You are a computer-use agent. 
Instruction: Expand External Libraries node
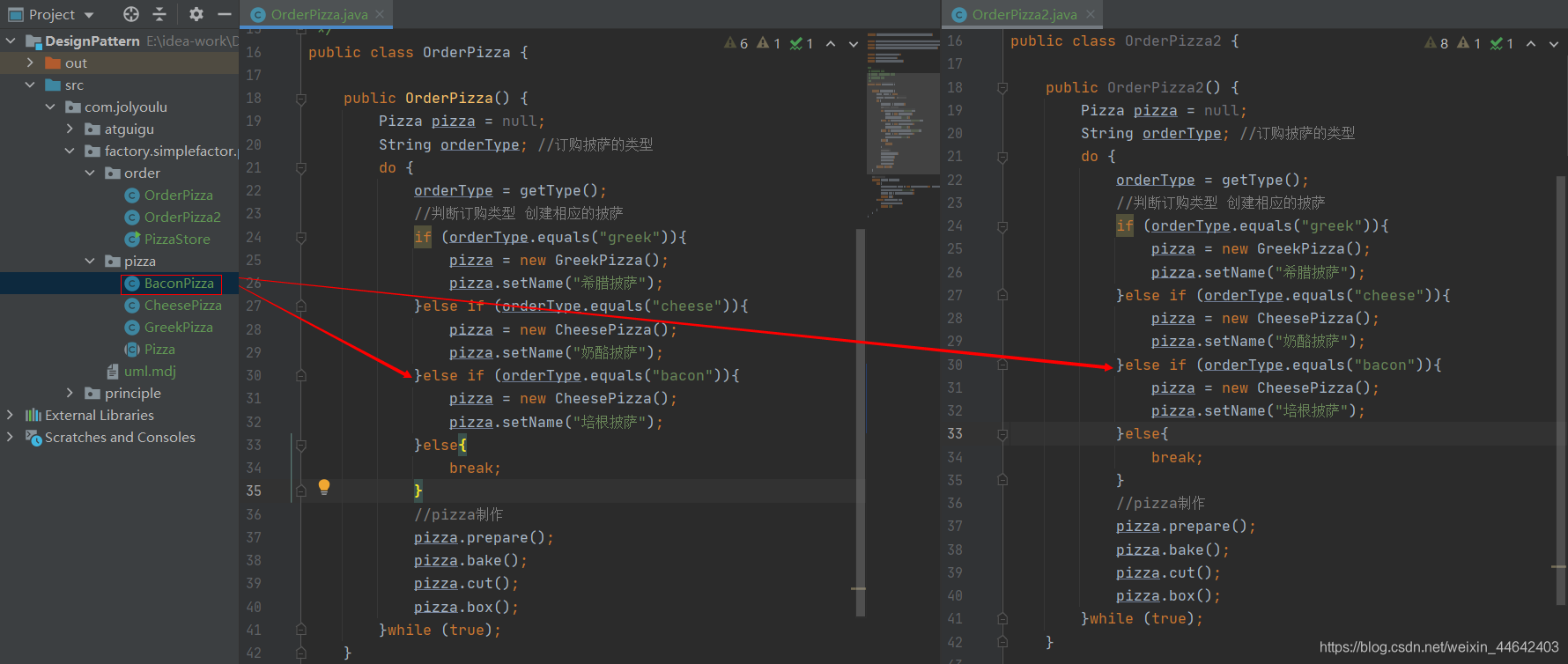click(x=11, y=415)
